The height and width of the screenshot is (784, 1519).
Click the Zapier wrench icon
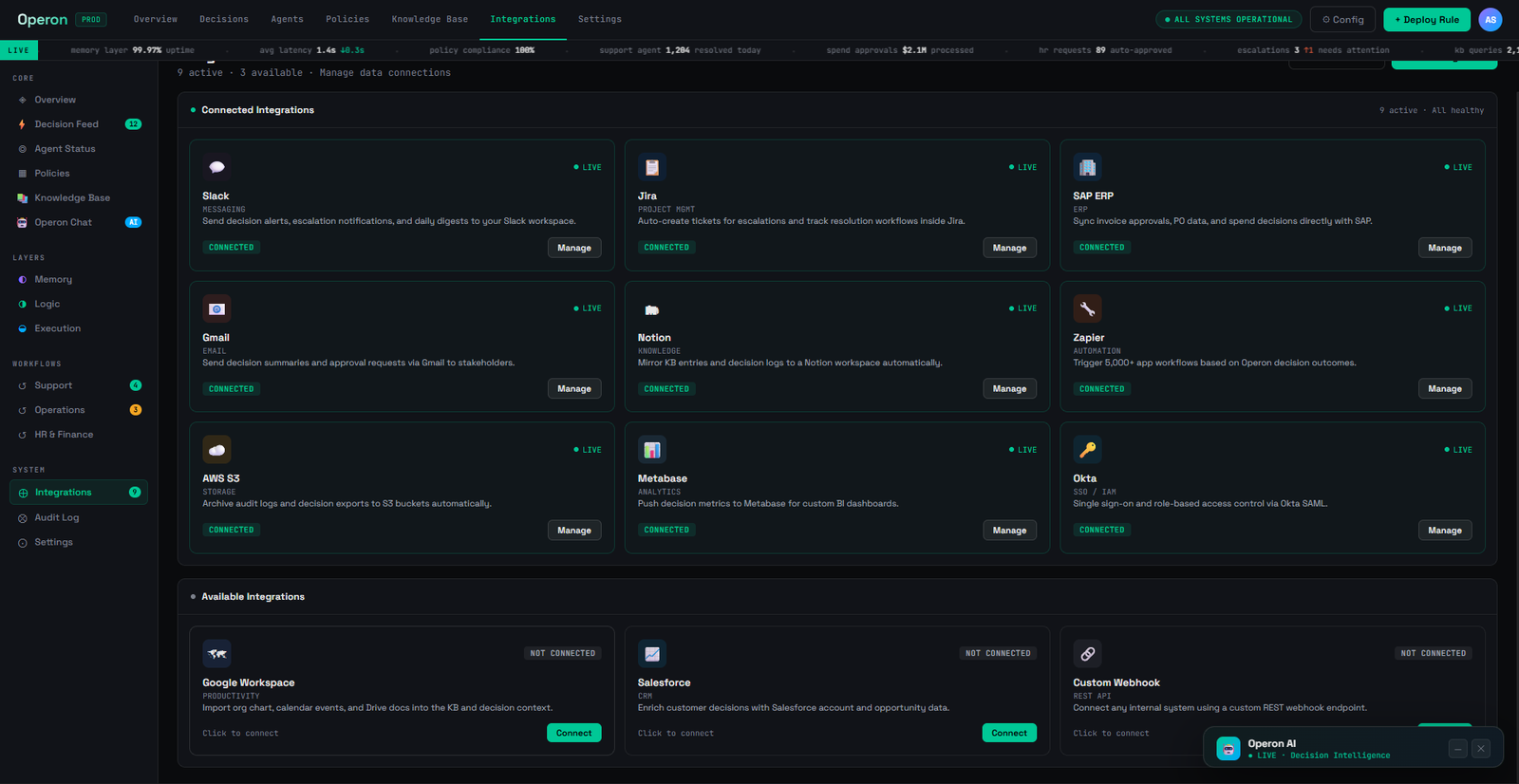[1087, 308]
